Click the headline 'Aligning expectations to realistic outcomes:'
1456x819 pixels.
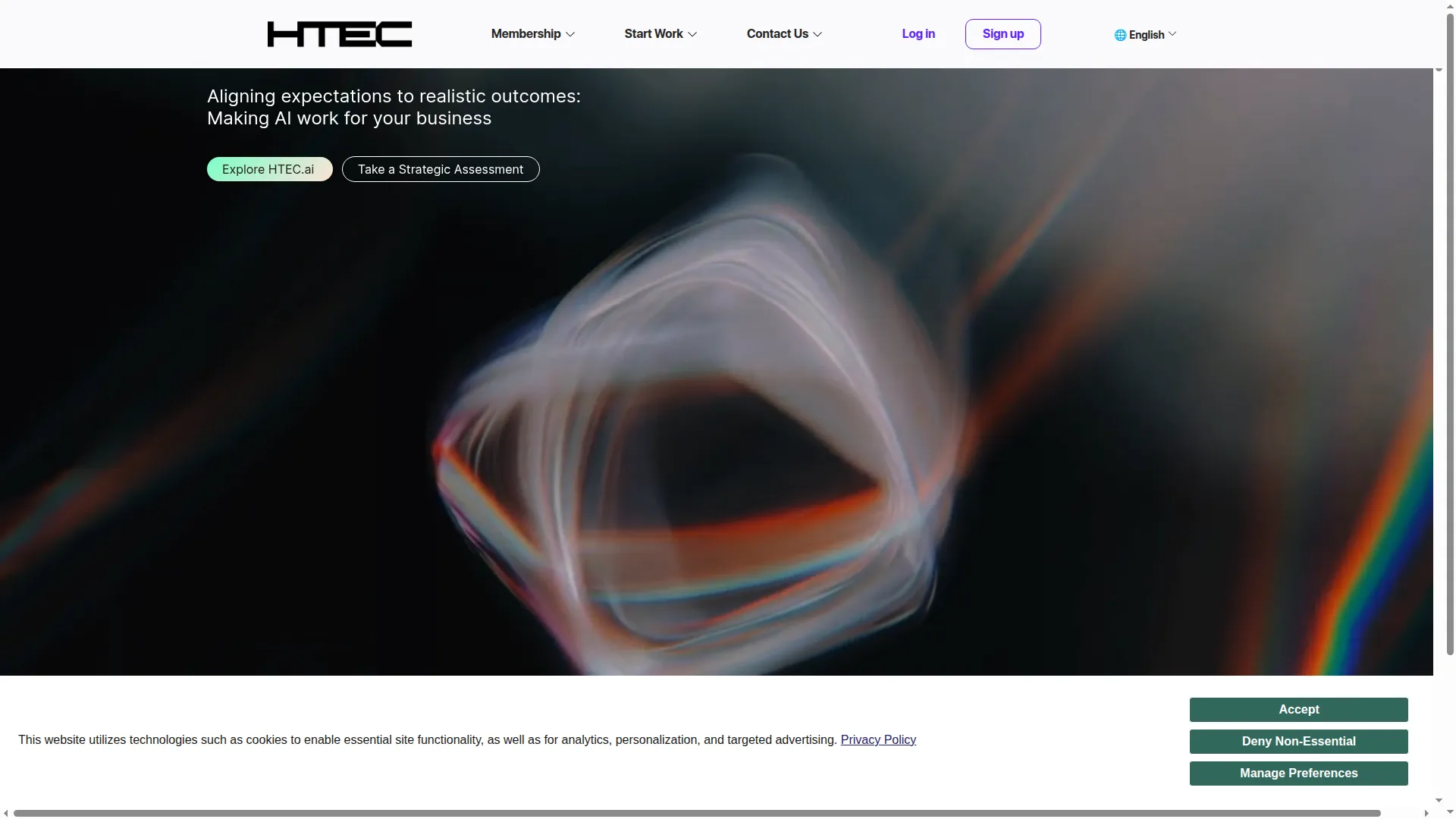pyautogui.click(x=394, y=96)
